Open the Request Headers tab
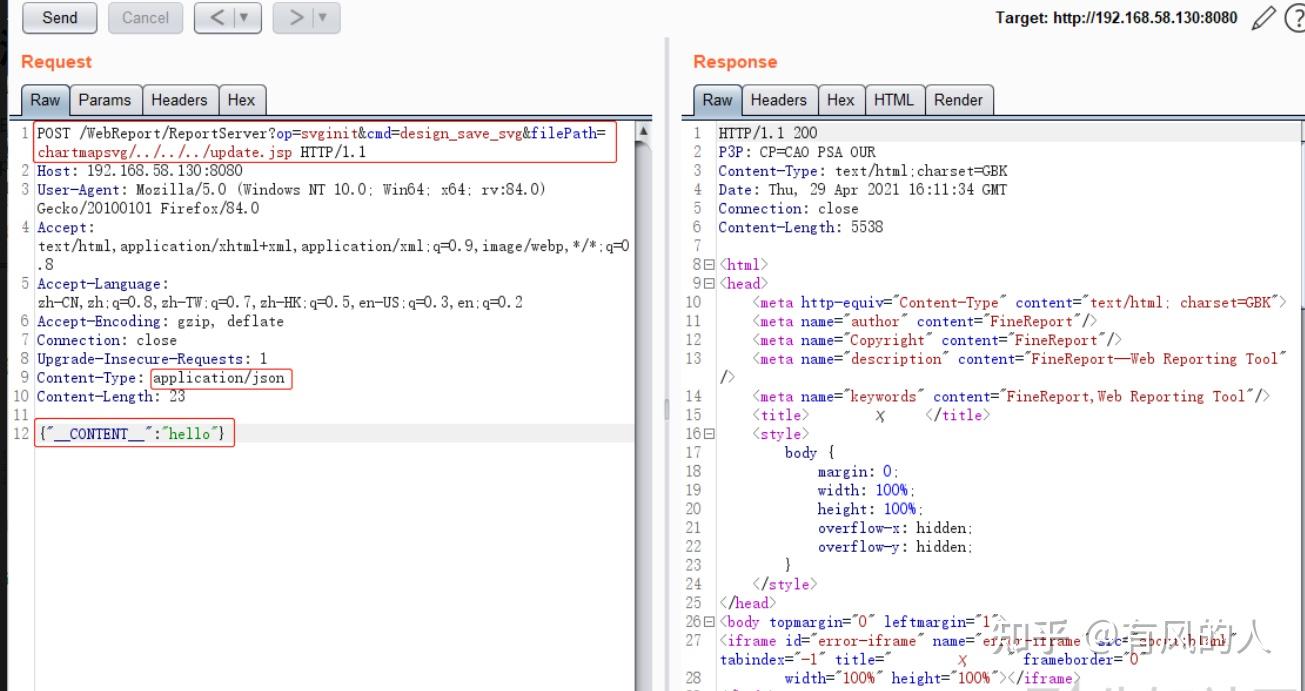 click(179, 100)
